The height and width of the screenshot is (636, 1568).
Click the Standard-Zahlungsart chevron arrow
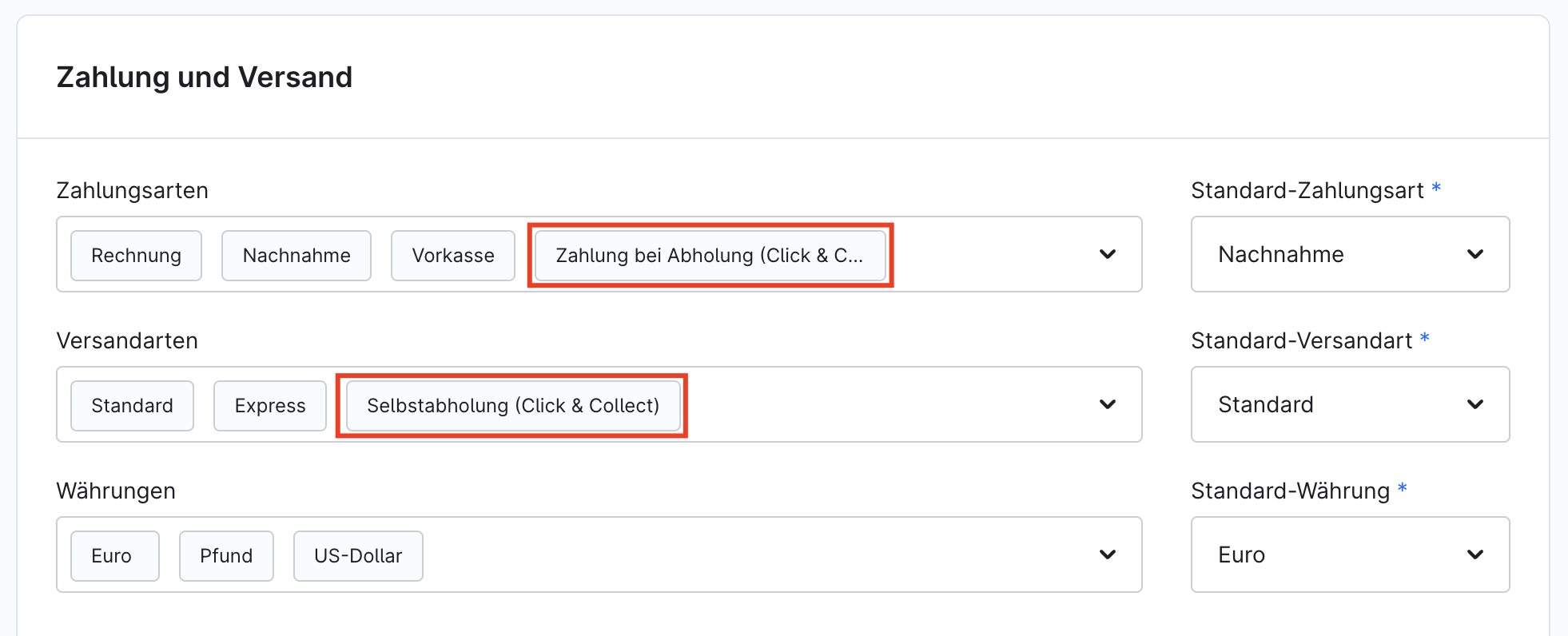coord(1474,254)
